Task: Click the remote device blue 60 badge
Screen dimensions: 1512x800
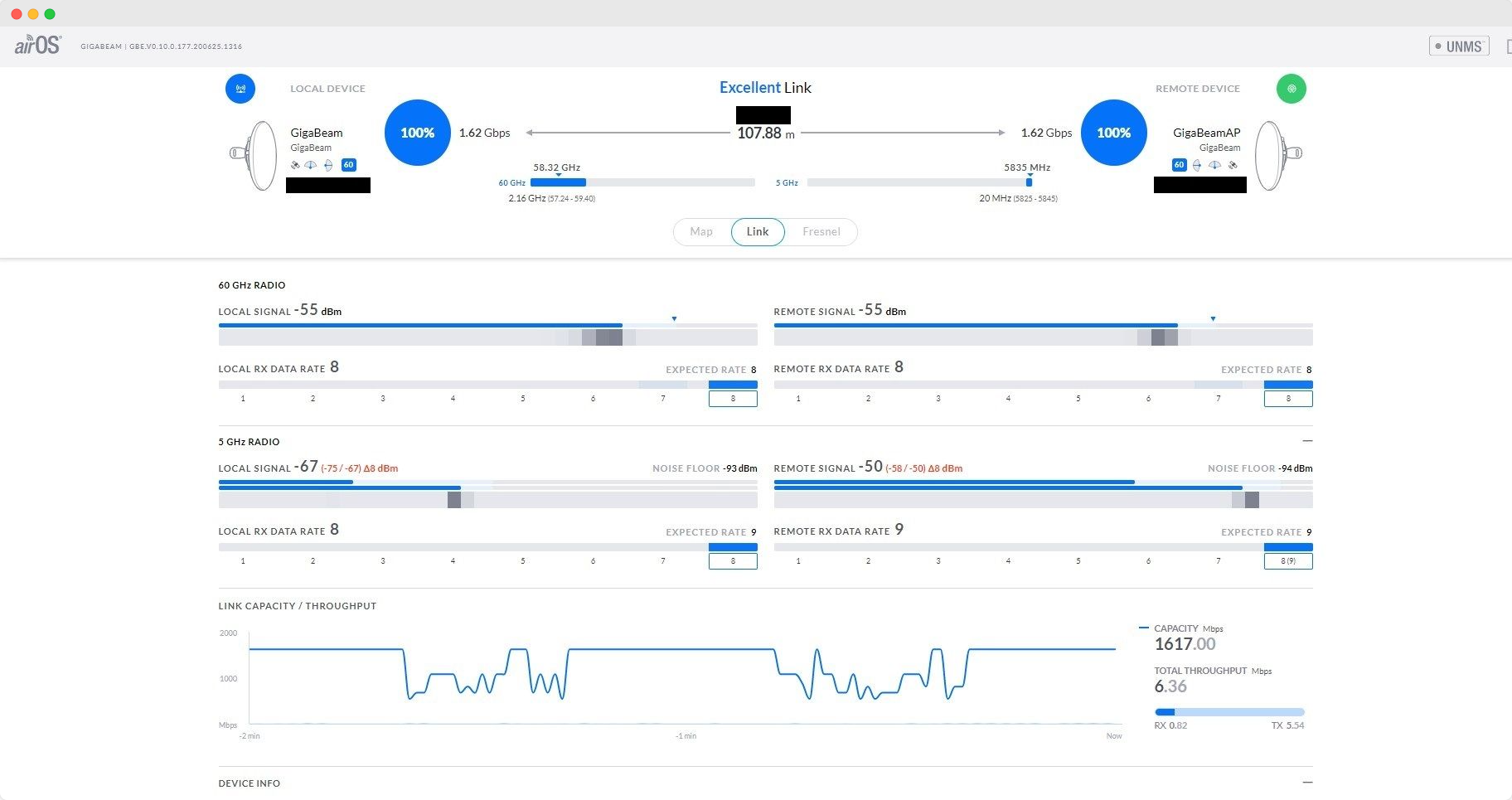Action: (1179, 165)
